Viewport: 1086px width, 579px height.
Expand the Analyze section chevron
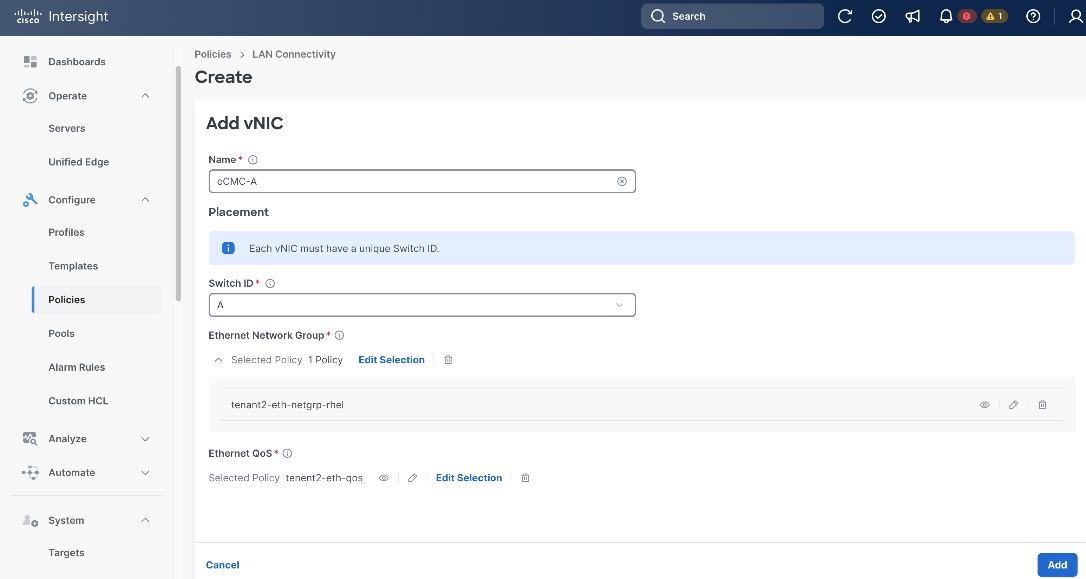(x=145, y=438)
